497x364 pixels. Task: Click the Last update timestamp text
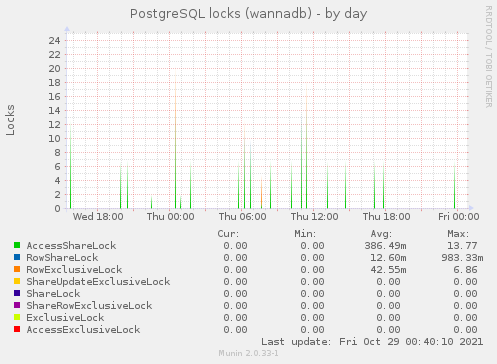pyautogui.click(x=372, y=342)
